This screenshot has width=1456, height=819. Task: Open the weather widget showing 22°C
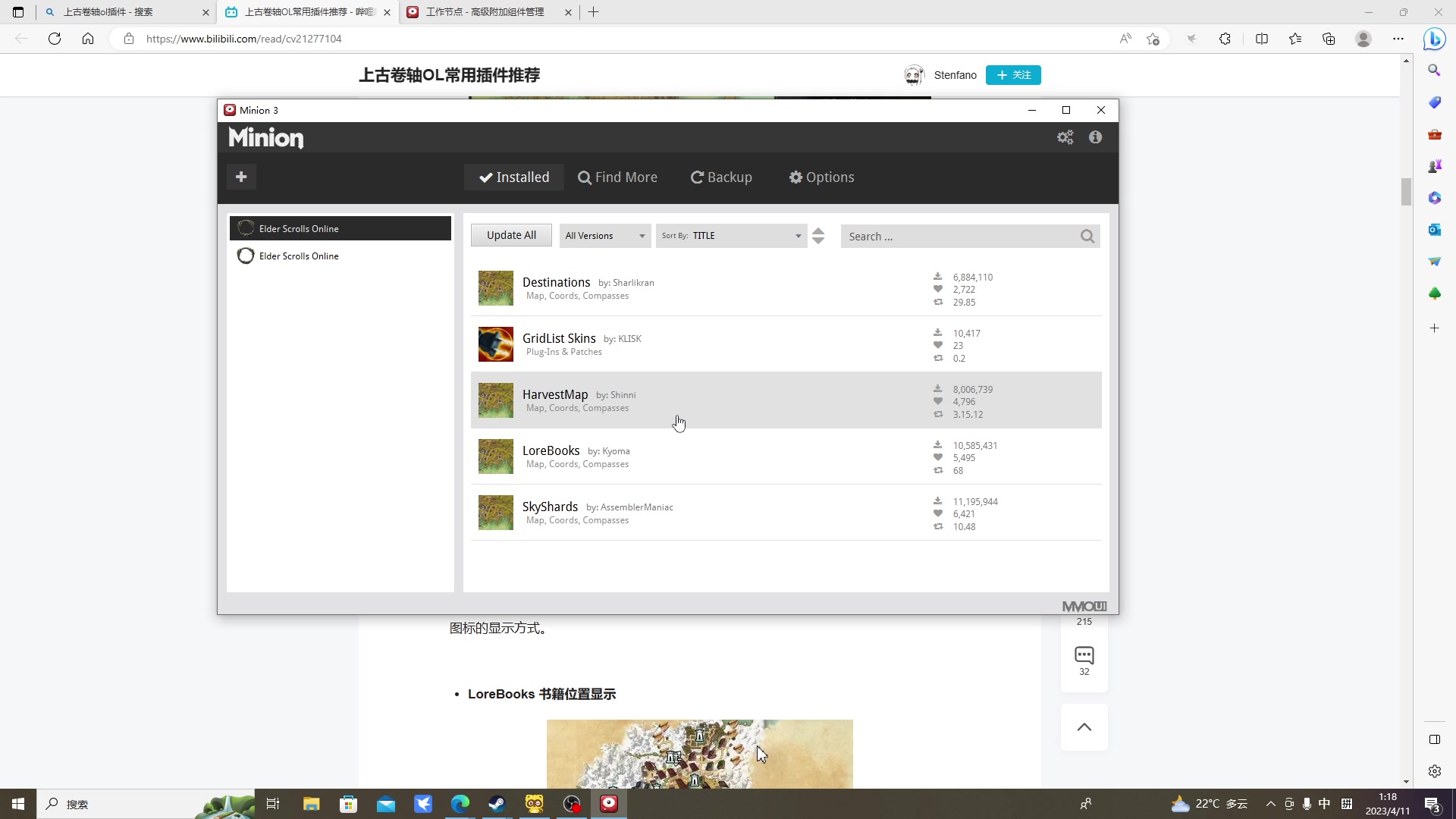point(1209,804)
